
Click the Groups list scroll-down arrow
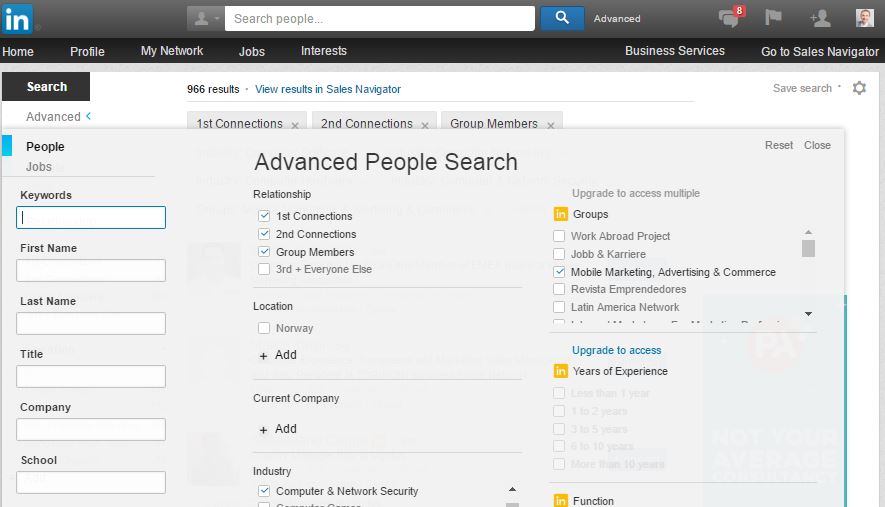[x=808, y=314]
